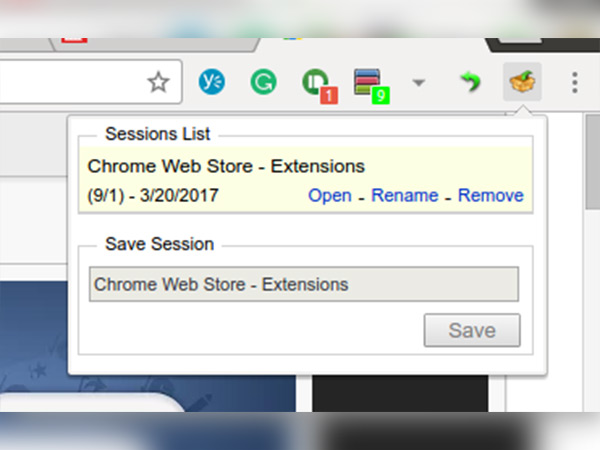Viewport: 600px width, 450px height.
Task: Click the green Grammarly extension icon
Action: point(262,83)
